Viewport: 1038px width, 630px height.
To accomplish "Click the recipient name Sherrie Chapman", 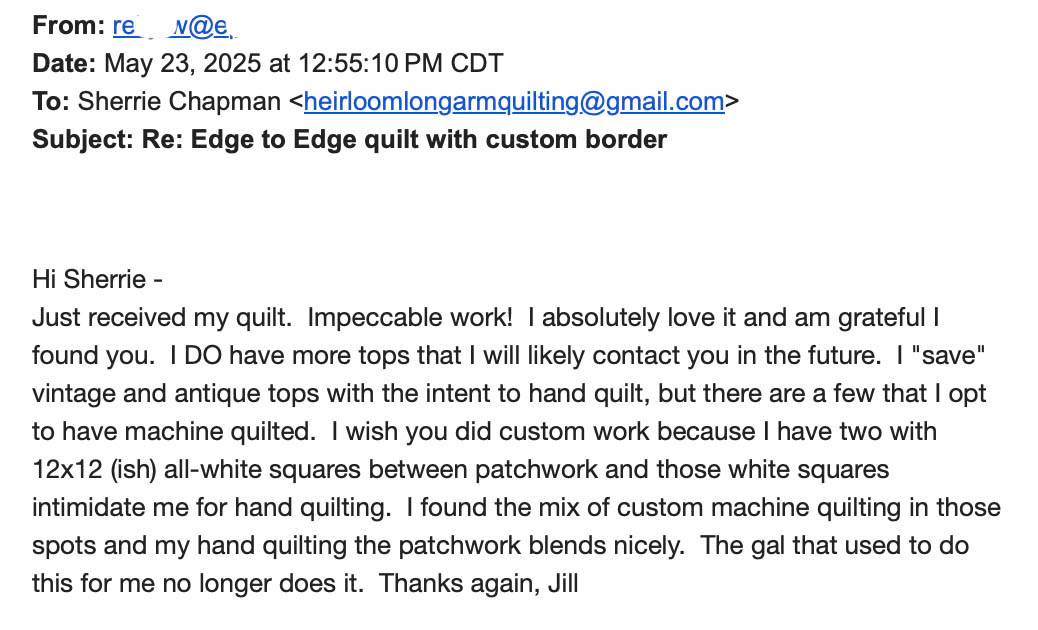I will (x=179, y=101).
